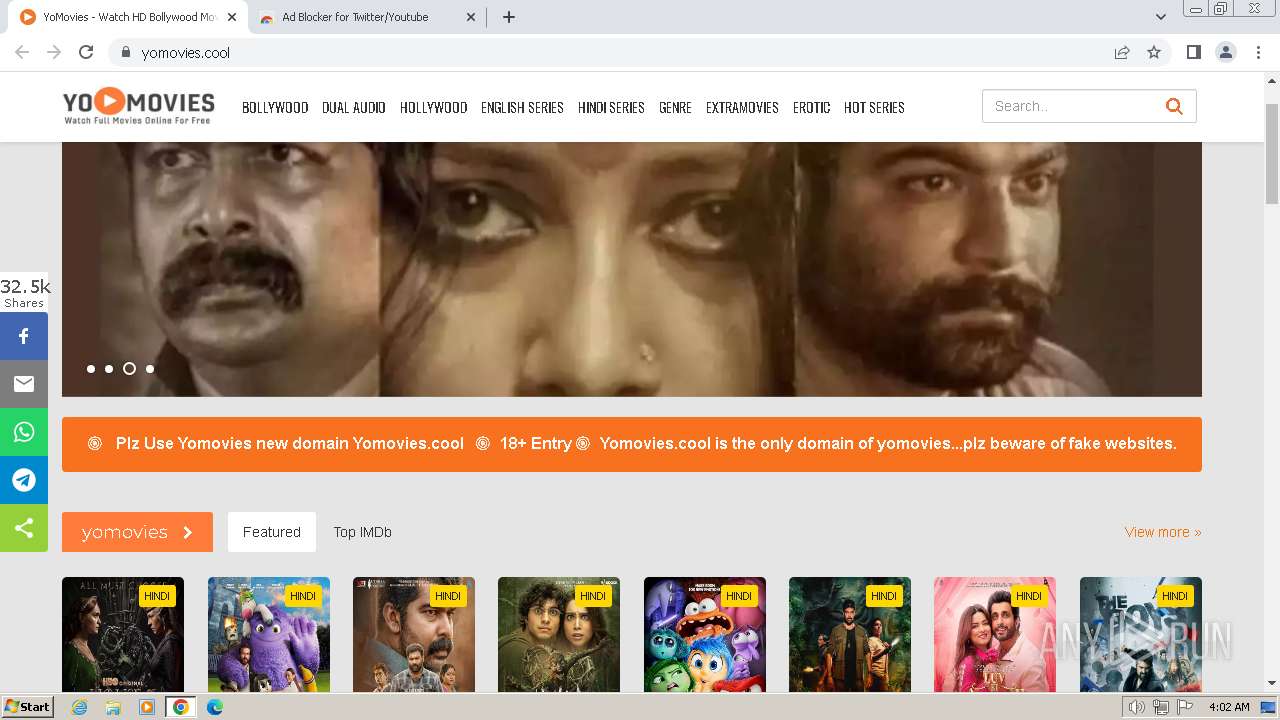Select the active third slider dot
Image resolution: width=1280 pixels, height=720 pixels.
click(x=129, y=369)
